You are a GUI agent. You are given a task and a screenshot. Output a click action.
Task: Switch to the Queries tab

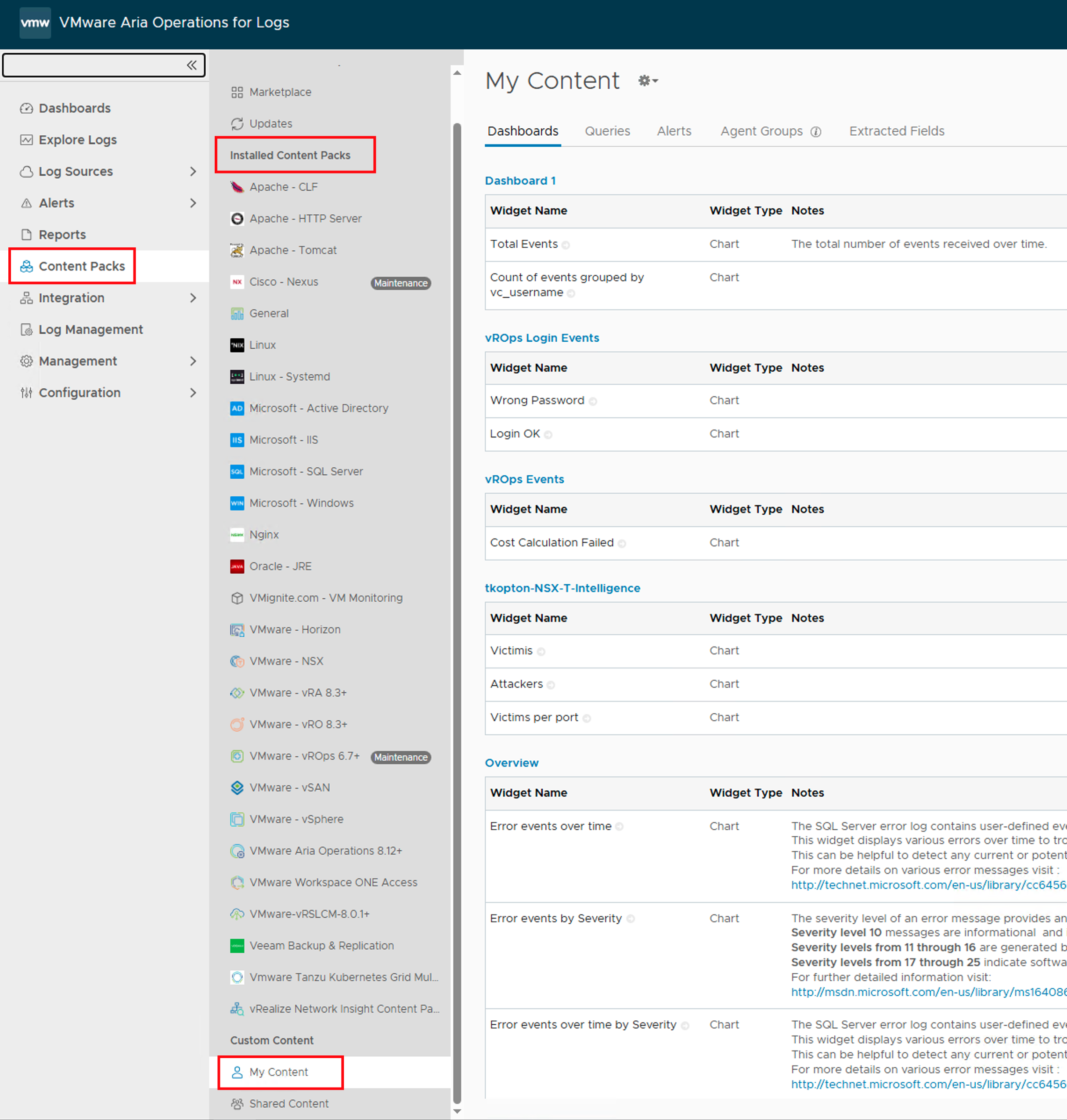point(607,131)
